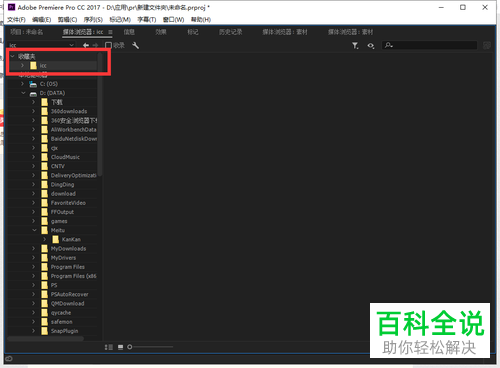500x368 pixels.
Task: Open the 剪辑(C) menu
Action: coord(67,20)
